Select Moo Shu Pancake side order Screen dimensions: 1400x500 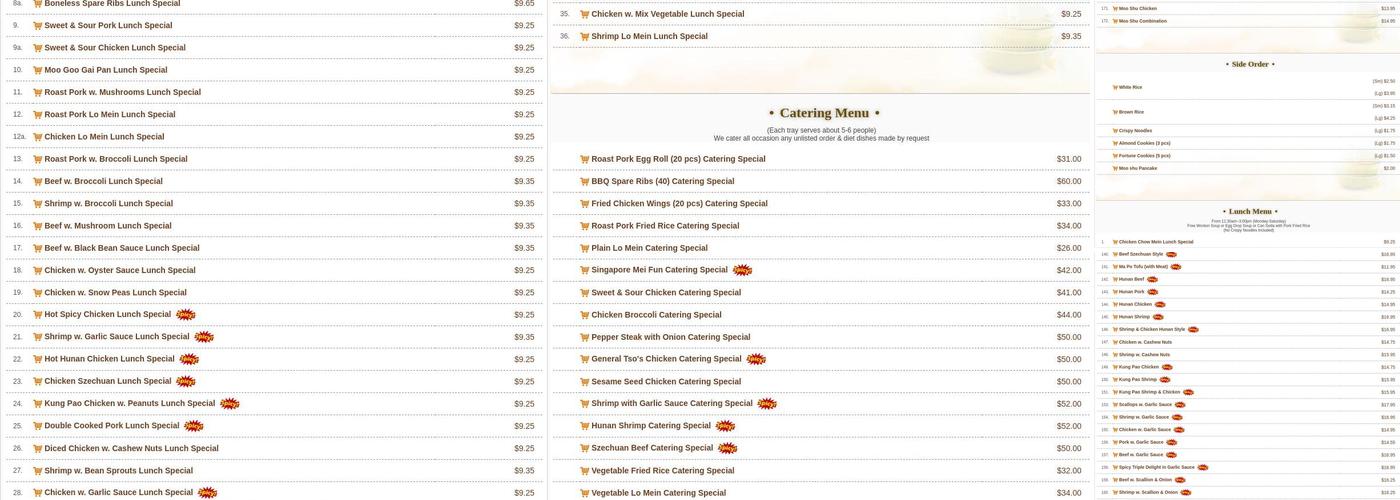click(x=1138, y=168)
